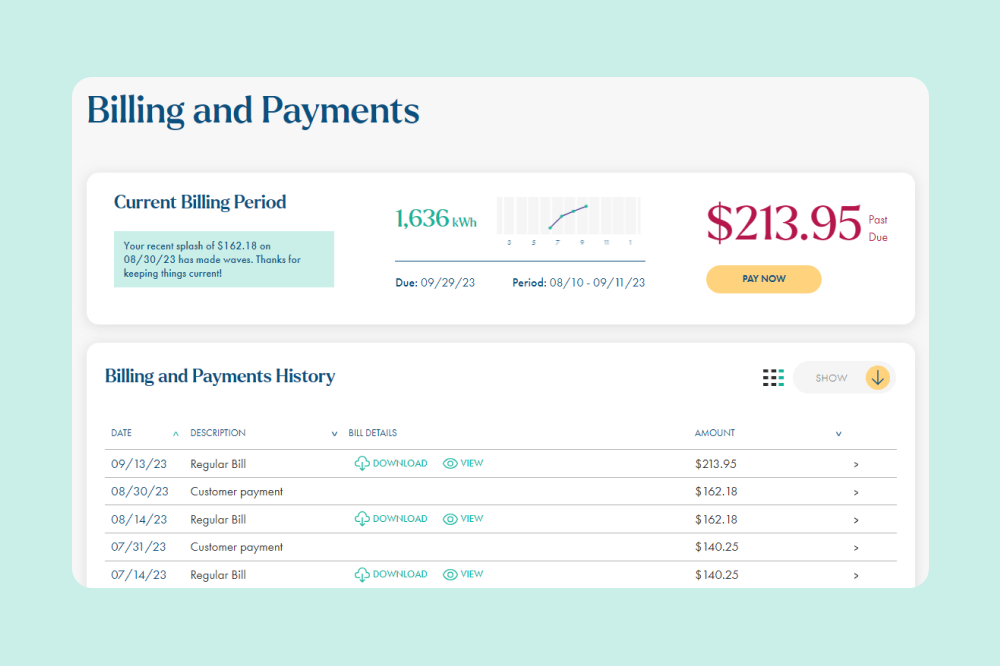This screenshot has width=1000, height=666.
Task: Click the Current Billing Period heading
Action: (200, 202)
